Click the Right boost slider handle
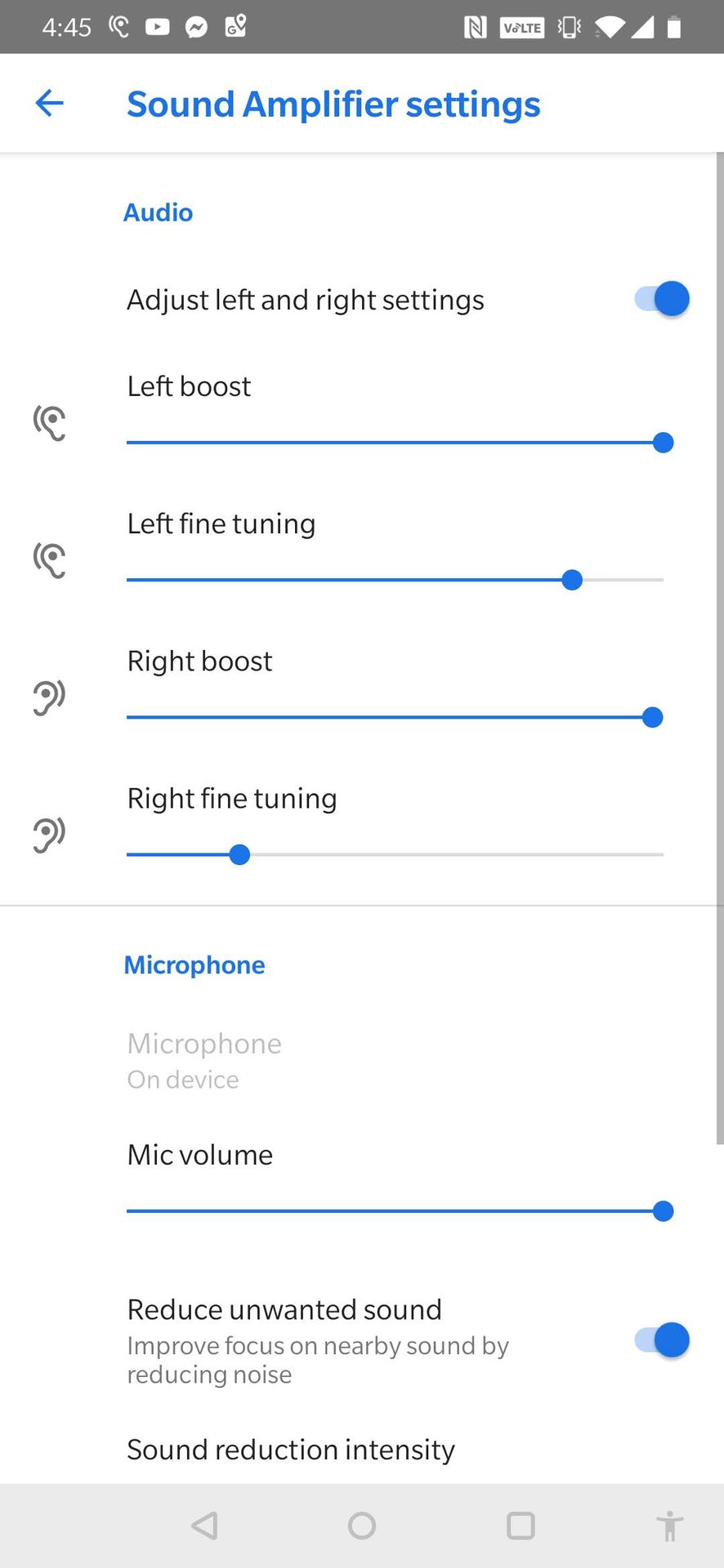Image resolution: width=724 pixels, height=1568 pixels. point(652,717)
